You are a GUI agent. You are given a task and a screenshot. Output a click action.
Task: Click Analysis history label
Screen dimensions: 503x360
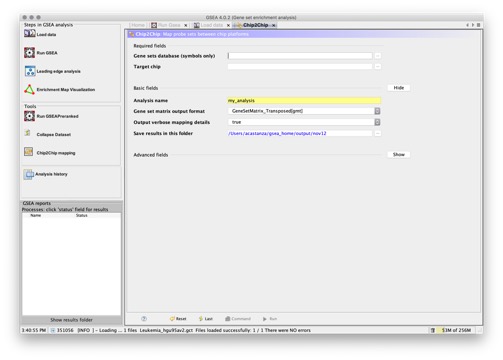(51, 174)
